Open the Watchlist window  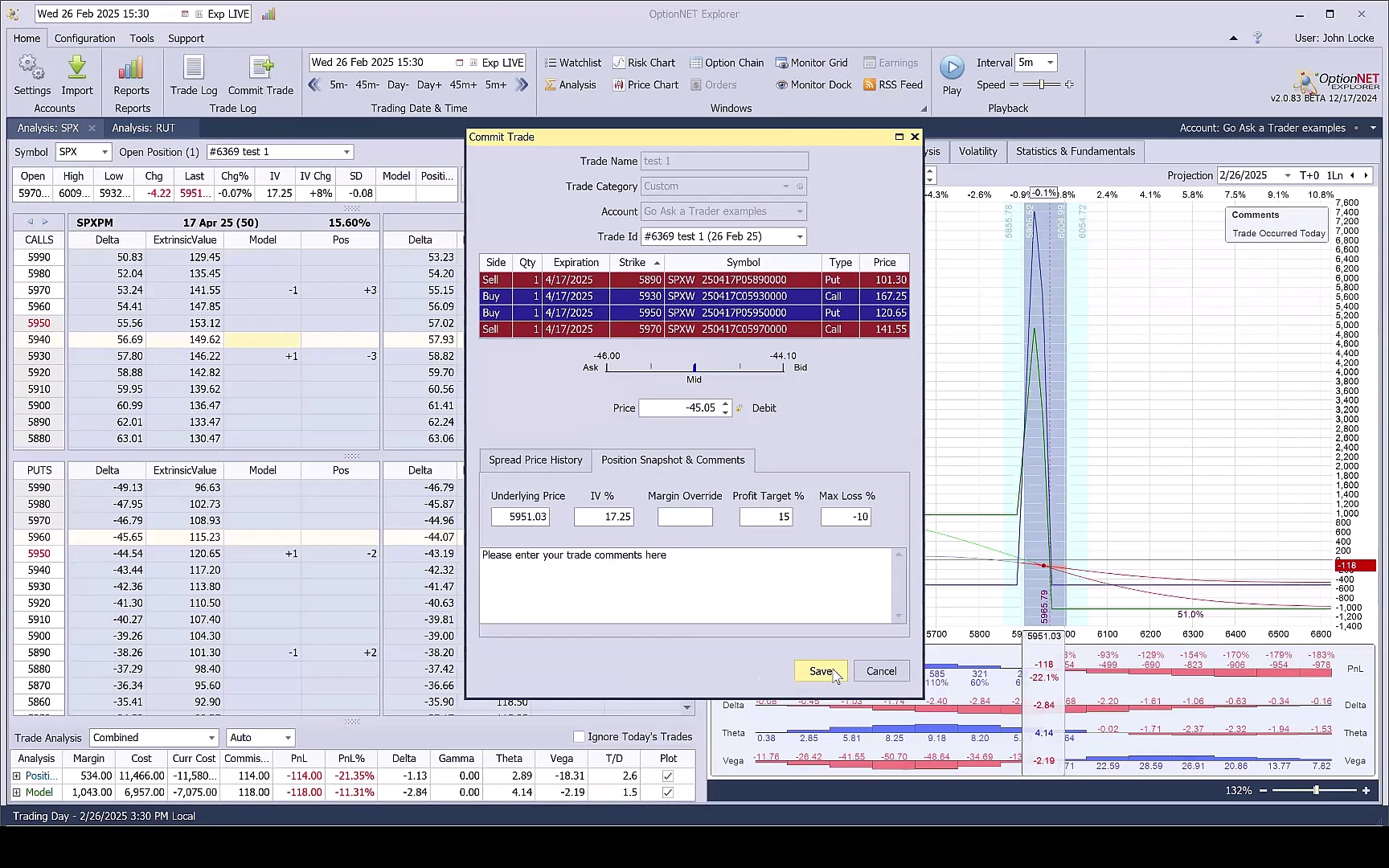click(x=572, y=63)
